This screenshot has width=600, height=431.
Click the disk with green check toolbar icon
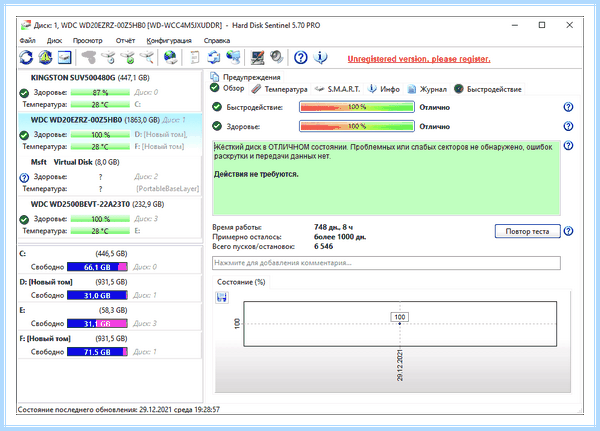(x=128, y=58)
